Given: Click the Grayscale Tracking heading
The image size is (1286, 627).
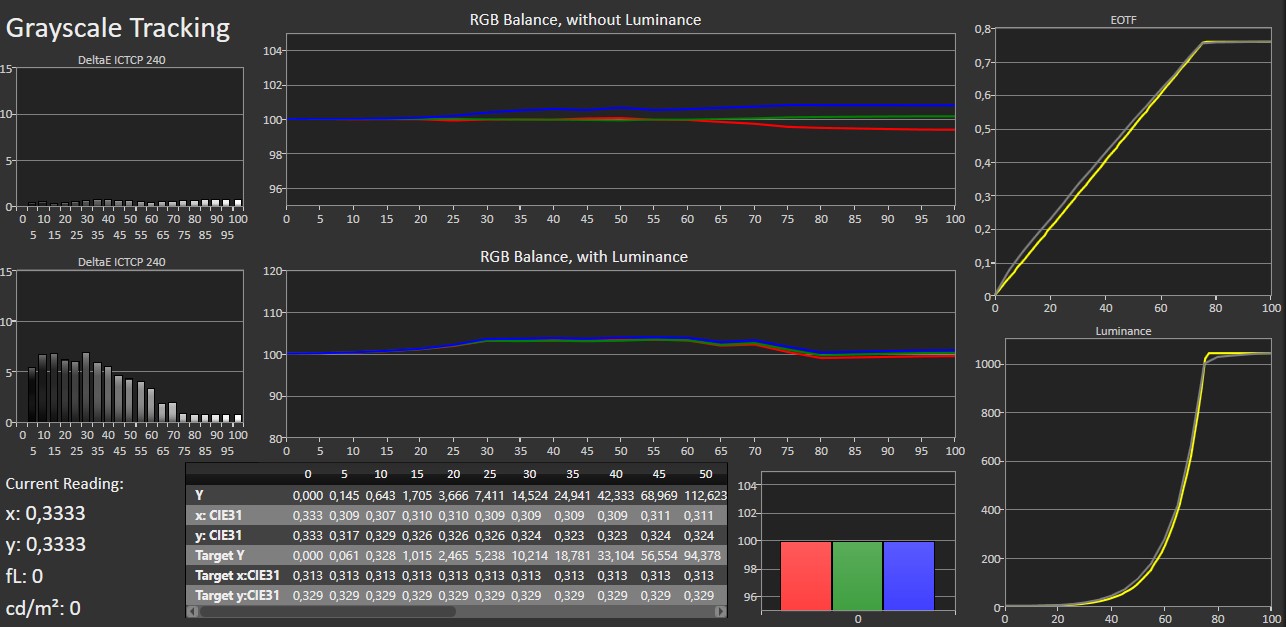Looking at the screenshot, I should (118, 28).
